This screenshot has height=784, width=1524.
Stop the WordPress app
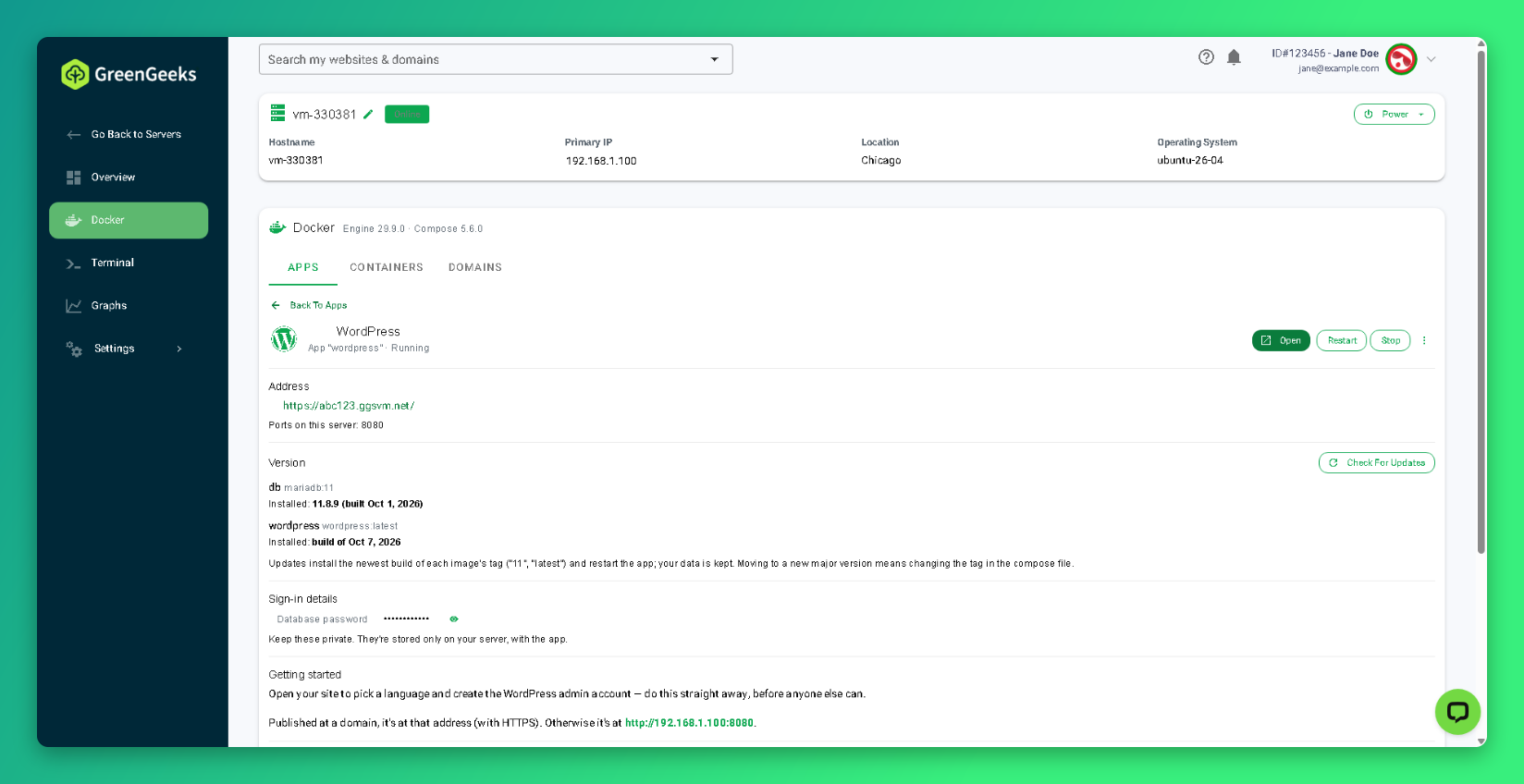coord(1390,340)
